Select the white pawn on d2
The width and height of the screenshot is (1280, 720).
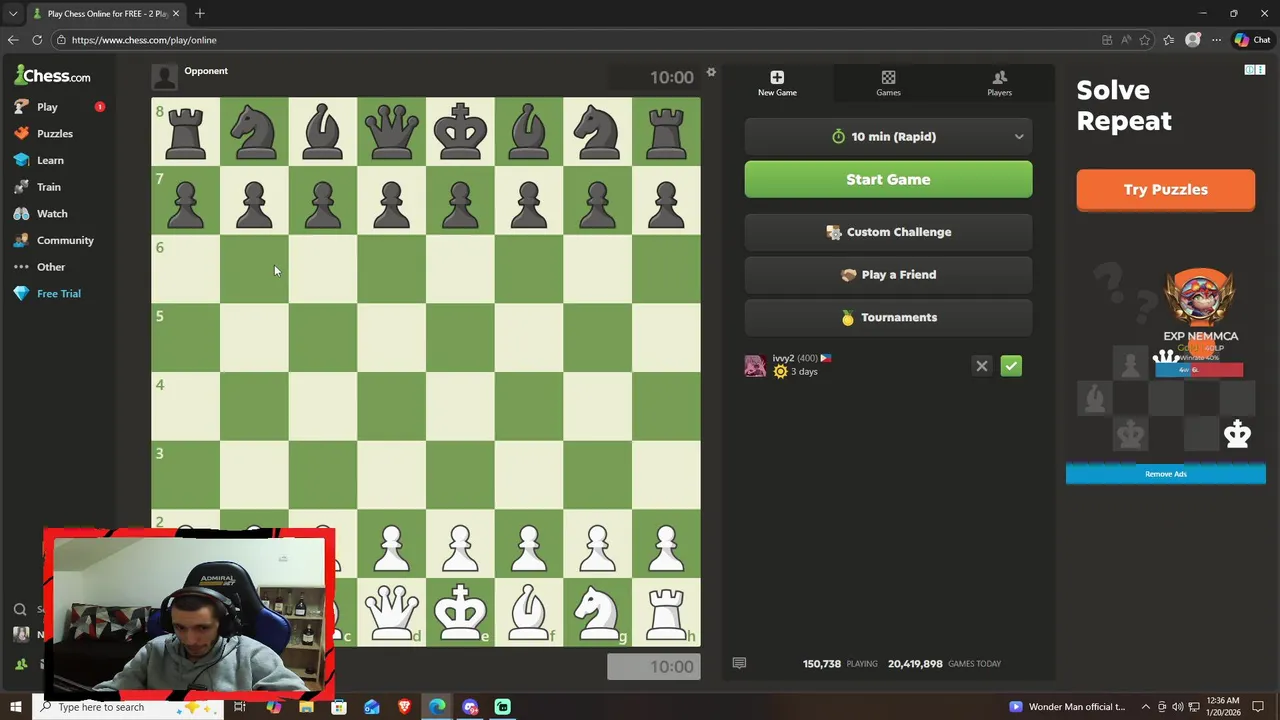pyautogui.click(x=392, y=544)
